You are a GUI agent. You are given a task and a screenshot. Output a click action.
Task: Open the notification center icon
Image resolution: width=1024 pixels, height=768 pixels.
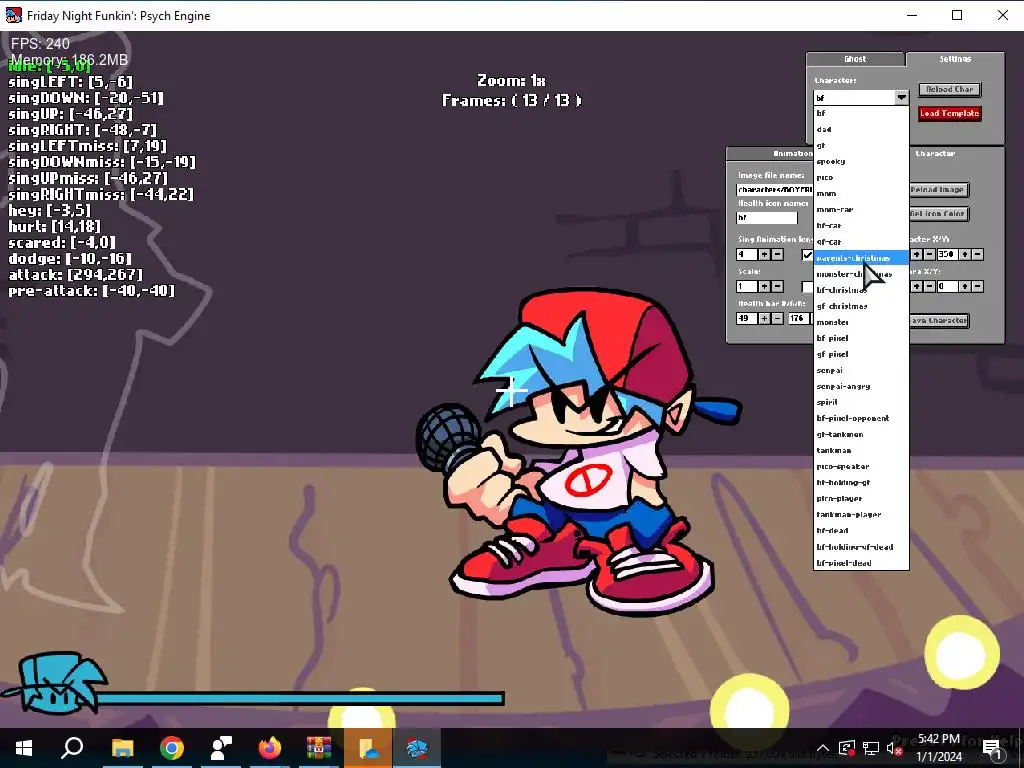pyautogui.click(x=992, y=750)
